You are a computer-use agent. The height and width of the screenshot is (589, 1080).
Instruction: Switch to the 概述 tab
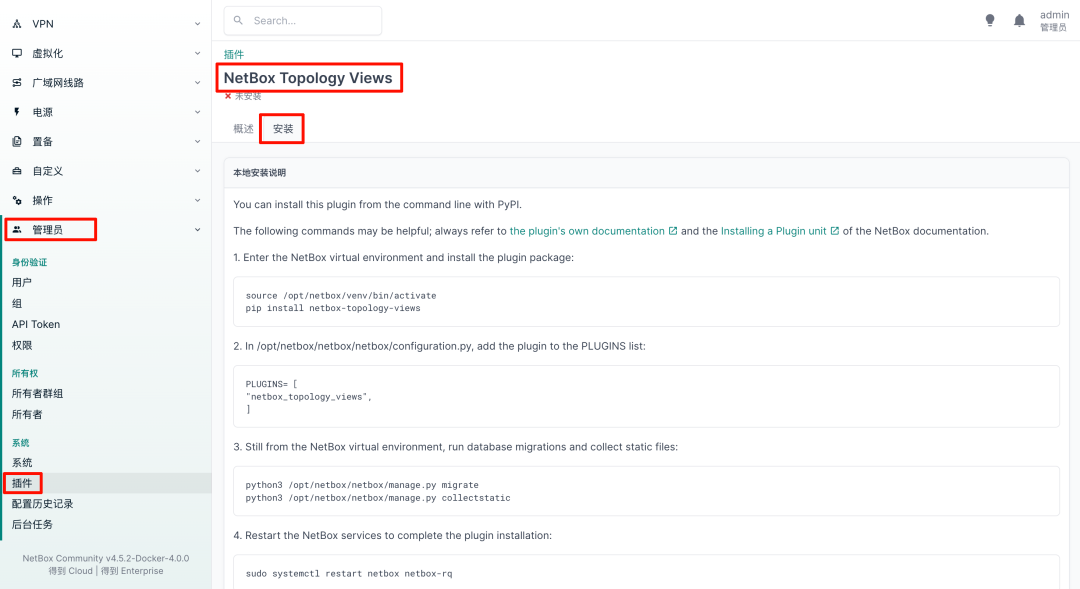[x=243, y=129]
